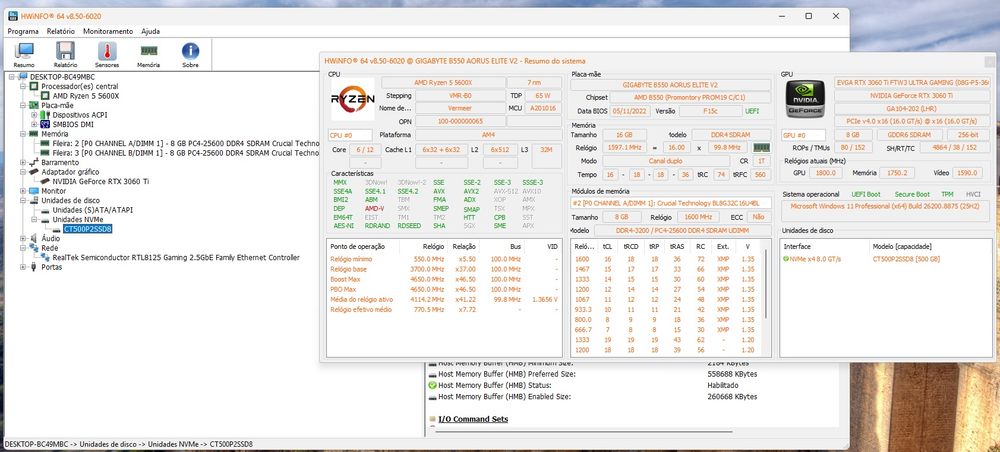Click the HWiNFO title bar app icon
Screen dimensions: 1000x452
click(13, 16)
